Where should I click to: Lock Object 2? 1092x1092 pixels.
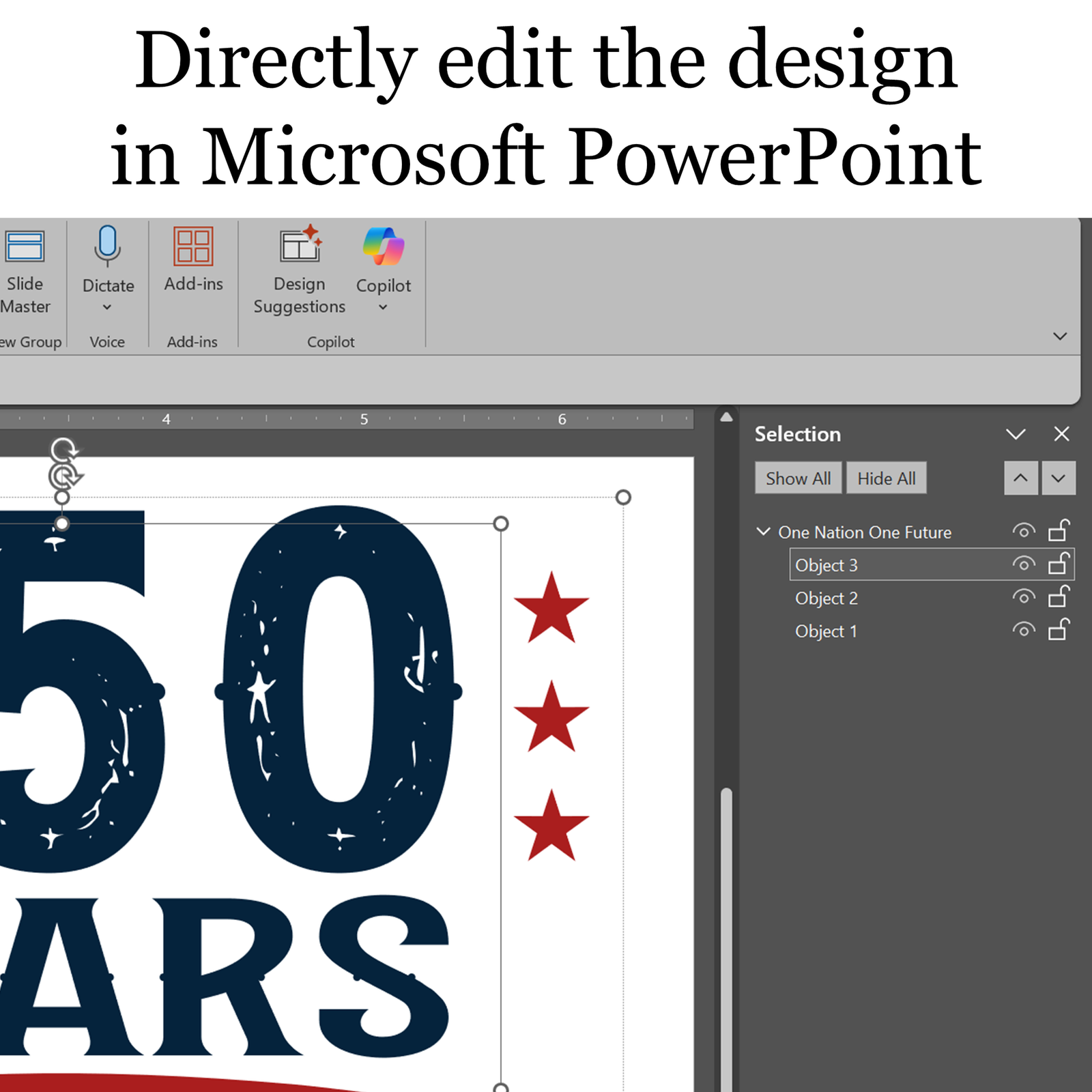[1059, 597]
